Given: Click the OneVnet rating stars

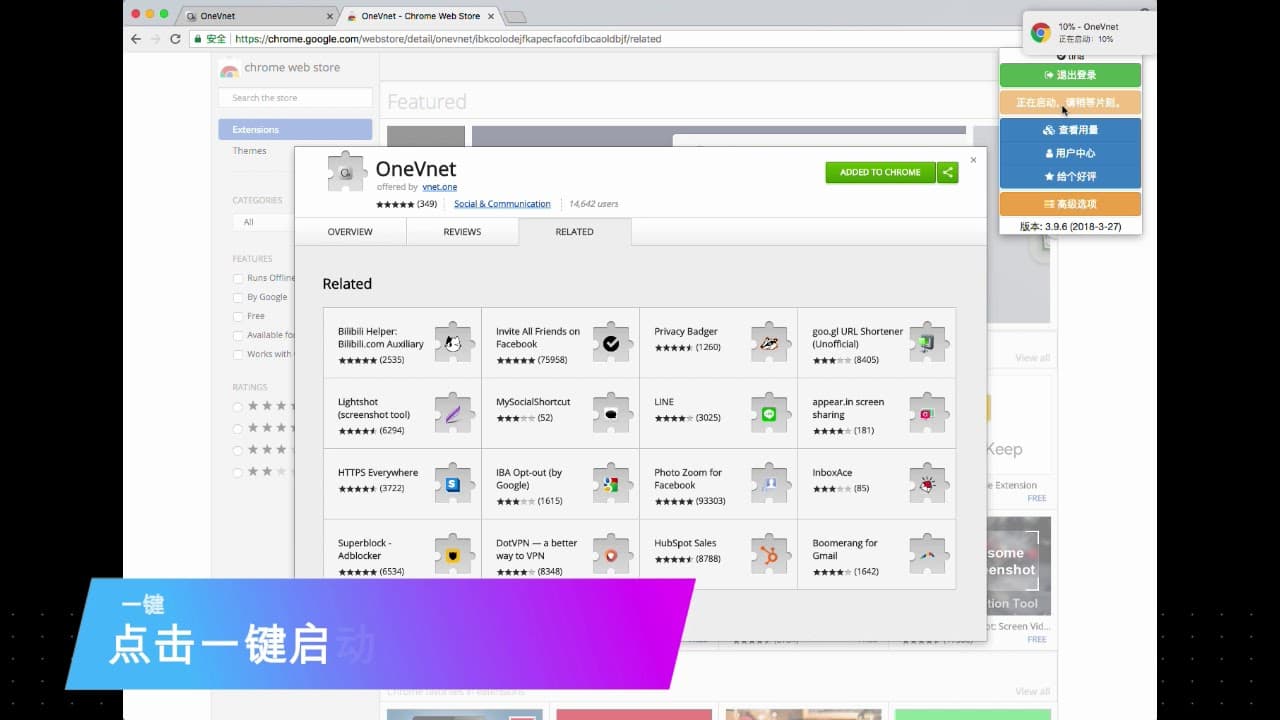Looking at the screenshot, I should coord(395,204).
